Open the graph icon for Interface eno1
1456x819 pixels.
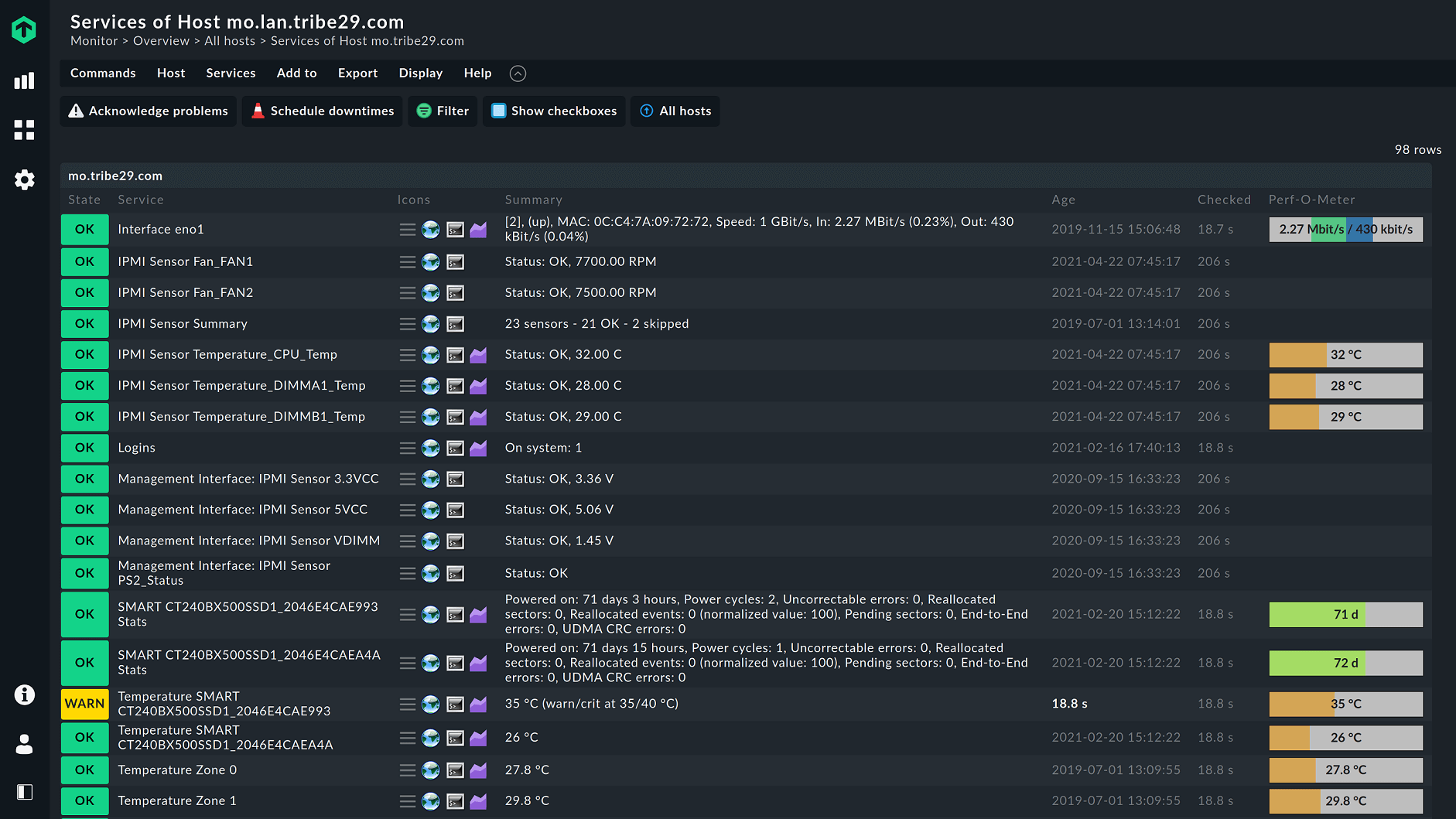click(x=479, y=230)
